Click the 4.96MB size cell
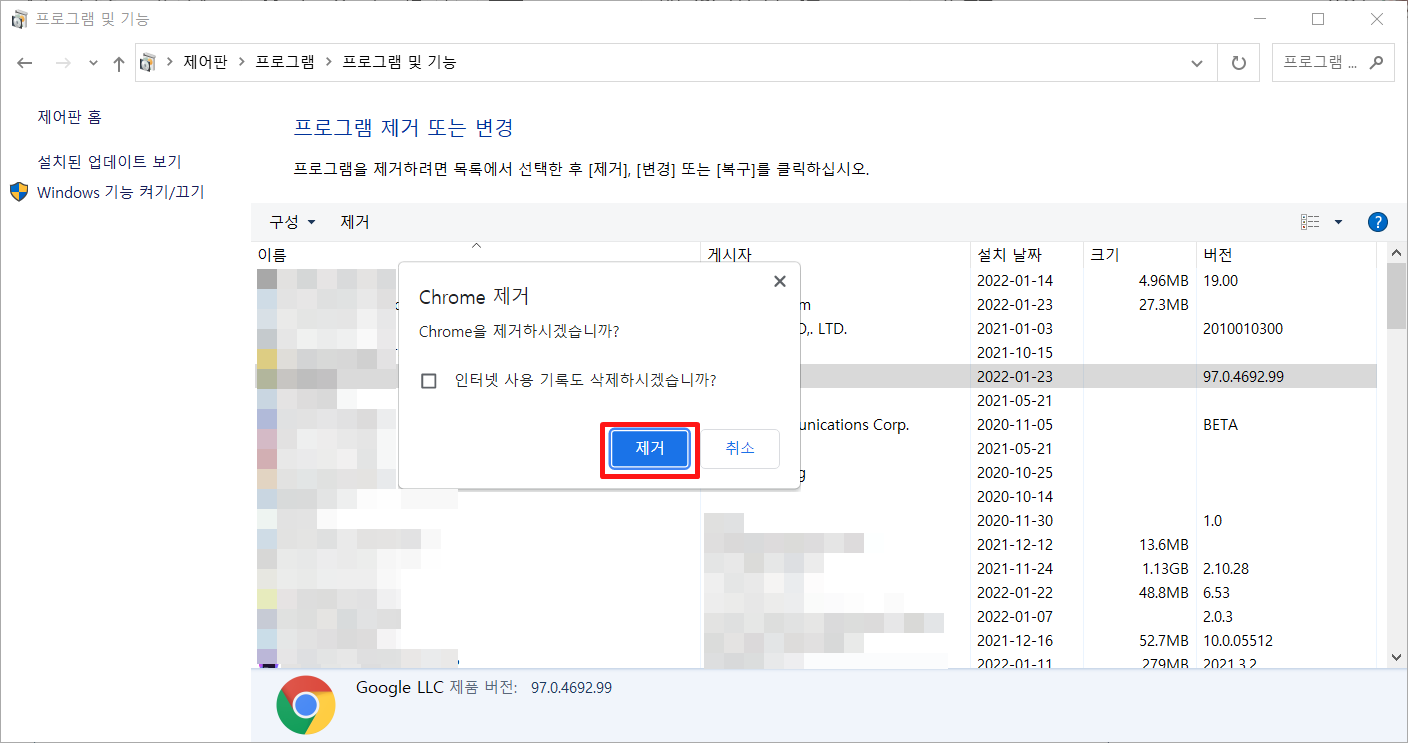 (1163, 281)
